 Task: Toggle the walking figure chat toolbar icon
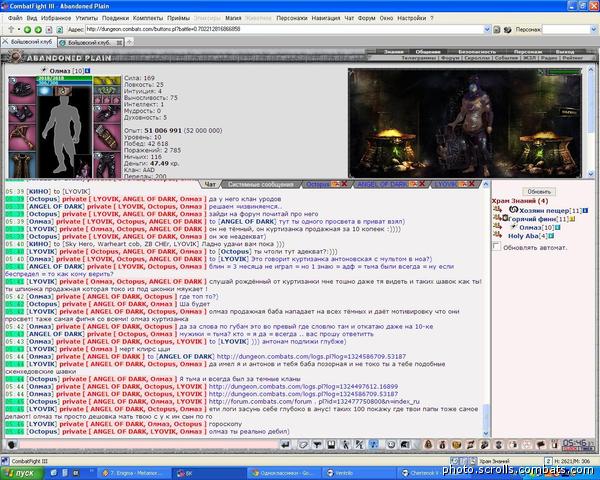click(346, 444)
